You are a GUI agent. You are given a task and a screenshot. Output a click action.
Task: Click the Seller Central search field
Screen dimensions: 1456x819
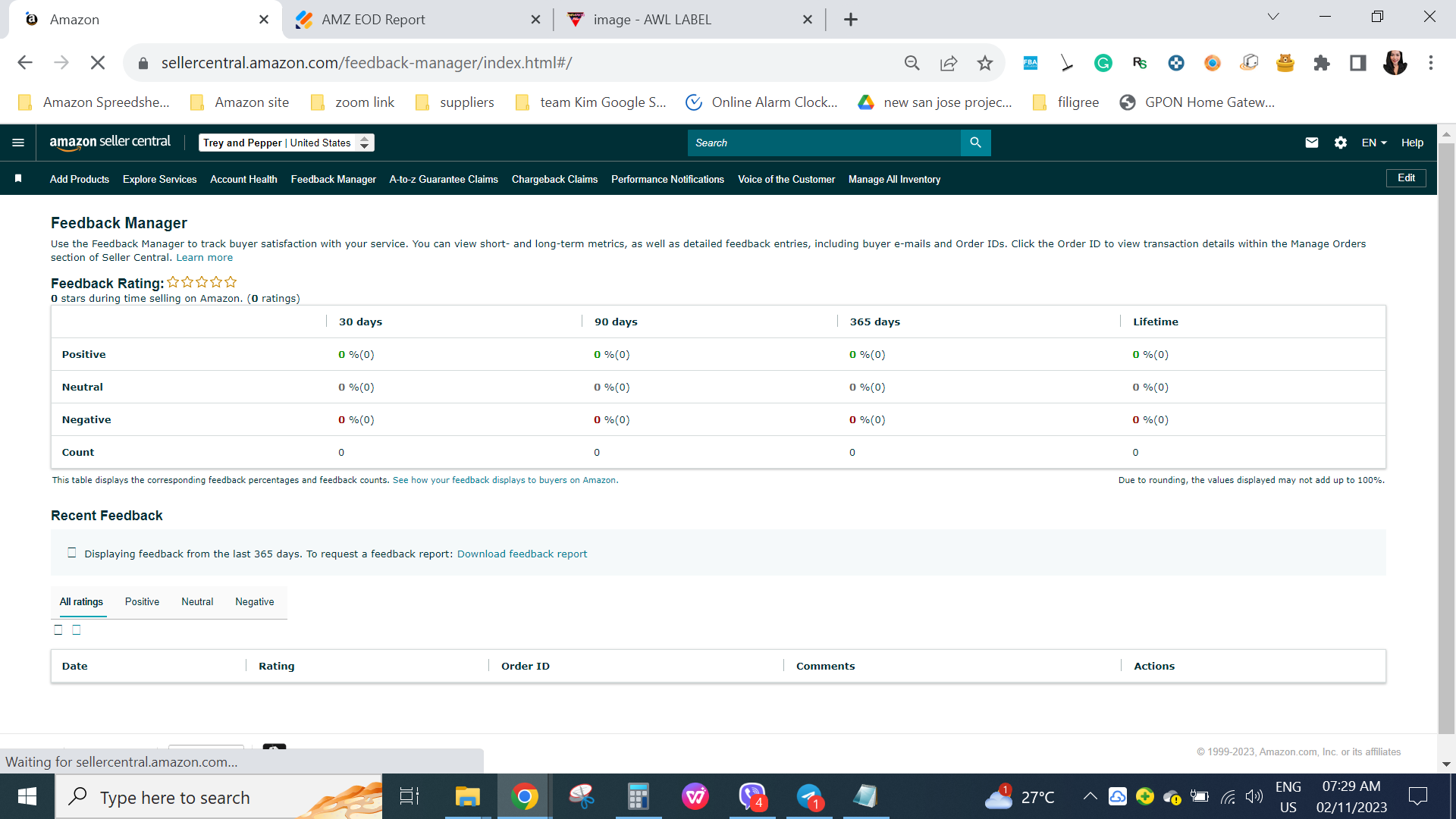(x=824, y=143)
